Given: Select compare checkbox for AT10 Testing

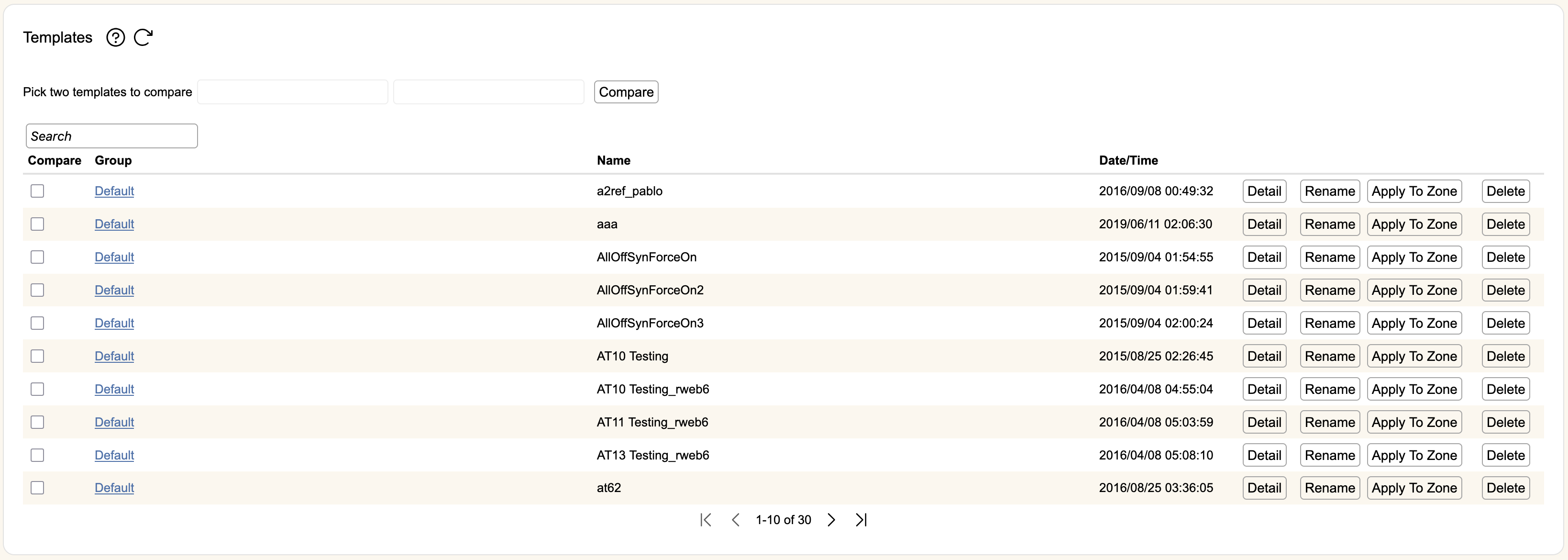Looking at the screenshot, I should coord(38,356).
